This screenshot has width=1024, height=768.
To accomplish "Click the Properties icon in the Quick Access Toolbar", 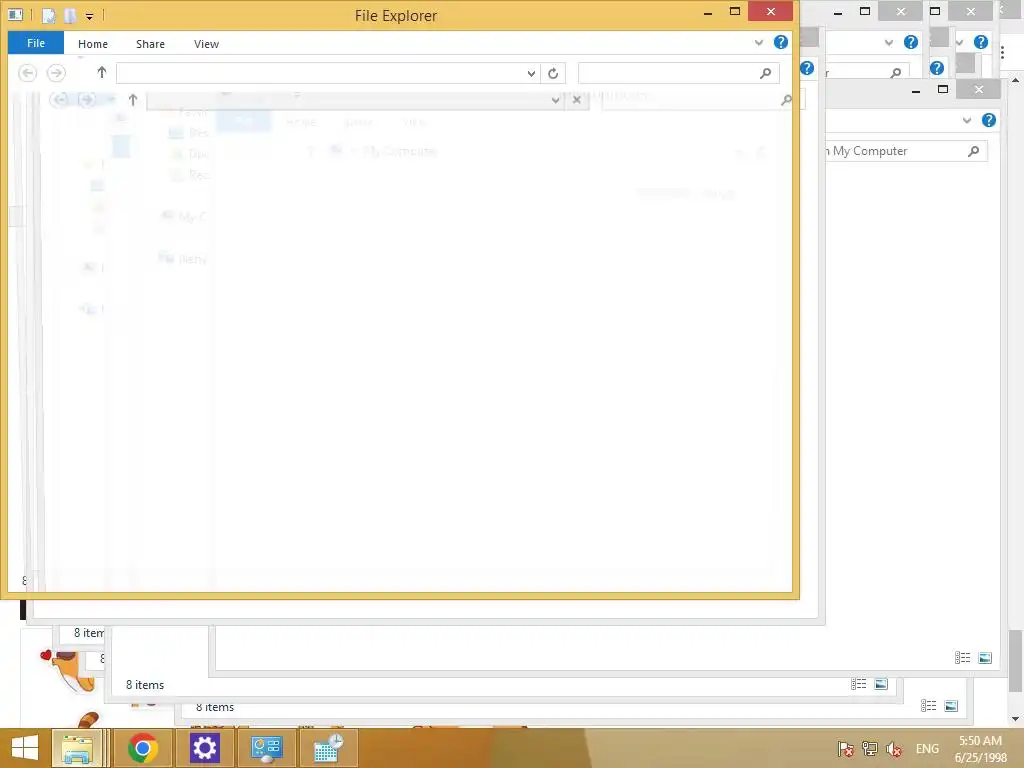I will point(49,15).
